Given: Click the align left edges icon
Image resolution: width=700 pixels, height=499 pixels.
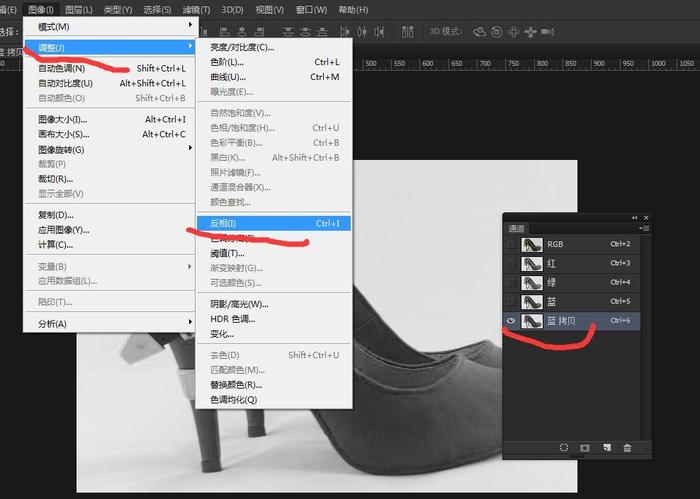Looking at the screenshot, I should click(x=225, y=32).
